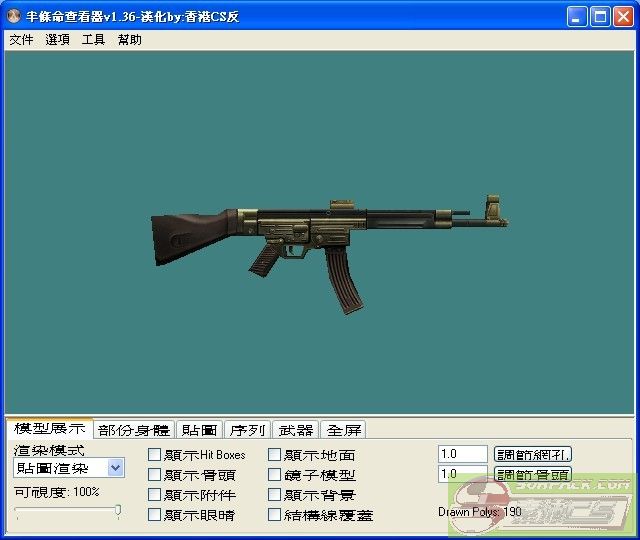This screenshot has height=540, width=640.
Task: Go to the 武器 (Weapon) tab
Action: [x=296, y=430]
